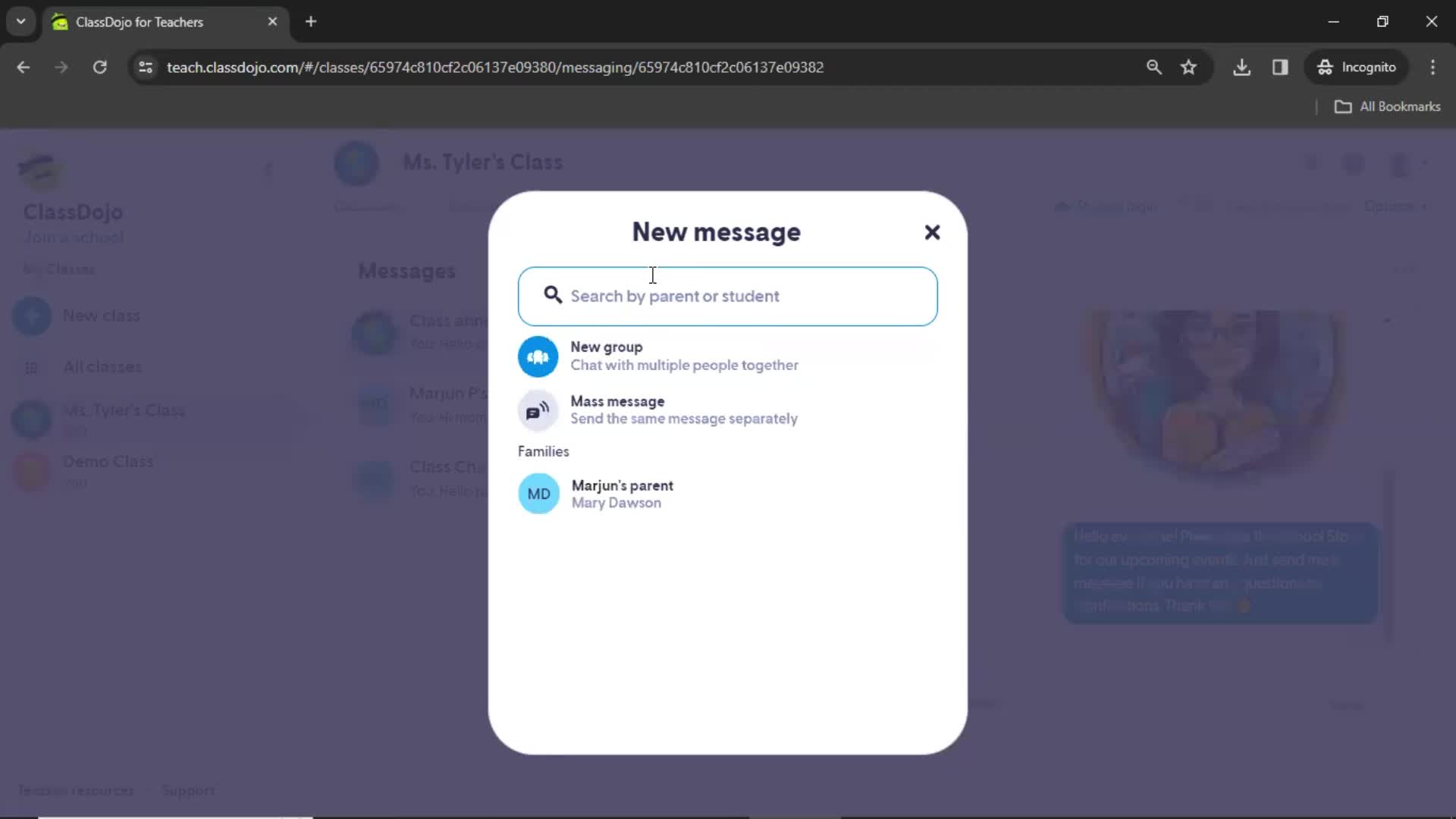Select MD avatar for Marjun's parent
The image size is (1456, 819).
tap(538, 494)
